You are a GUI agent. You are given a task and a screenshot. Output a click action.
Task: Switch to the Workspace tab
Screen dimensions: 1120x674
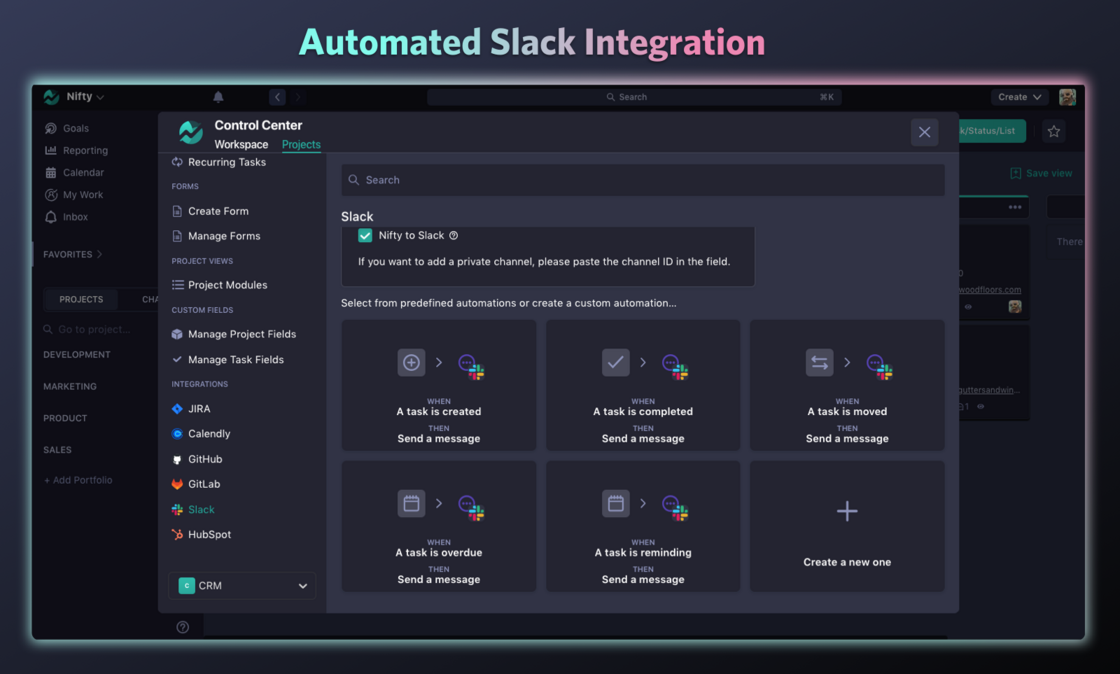[241, 145]
